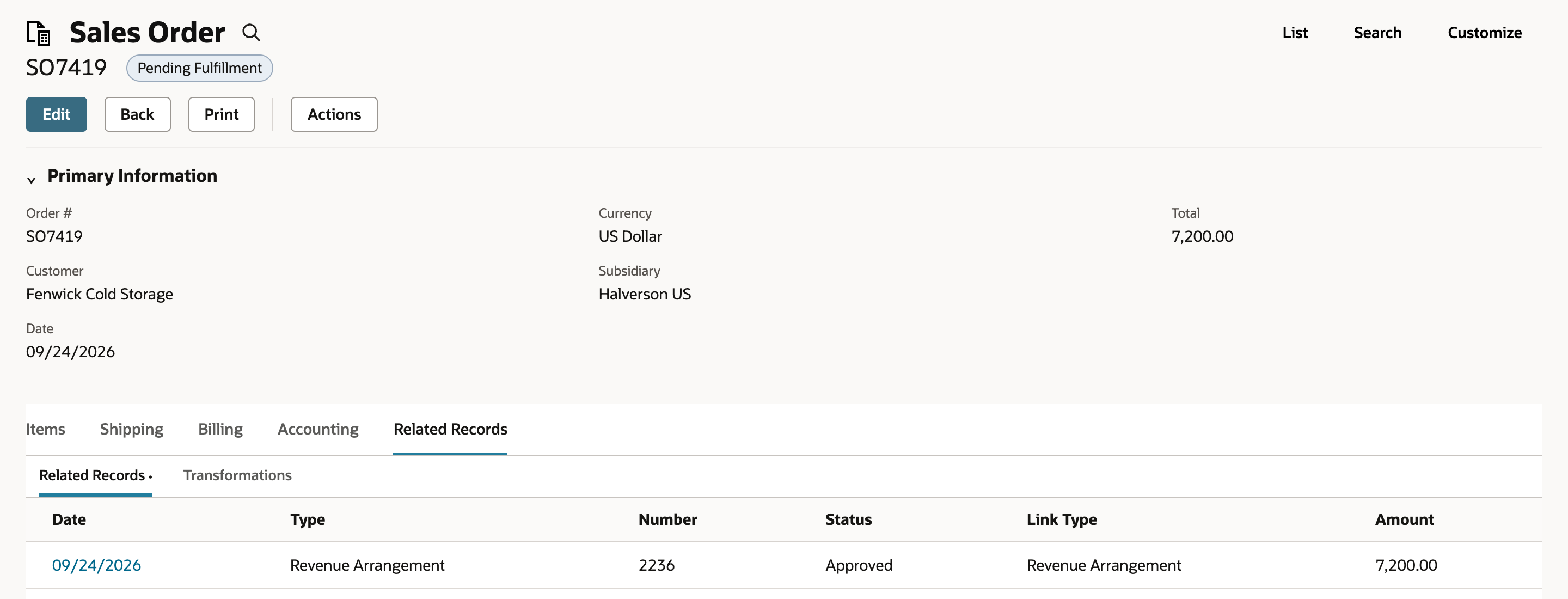The height and width of the screenshot is (599, 1568).
Task: Switch to the Items tab
Action: 46,429
